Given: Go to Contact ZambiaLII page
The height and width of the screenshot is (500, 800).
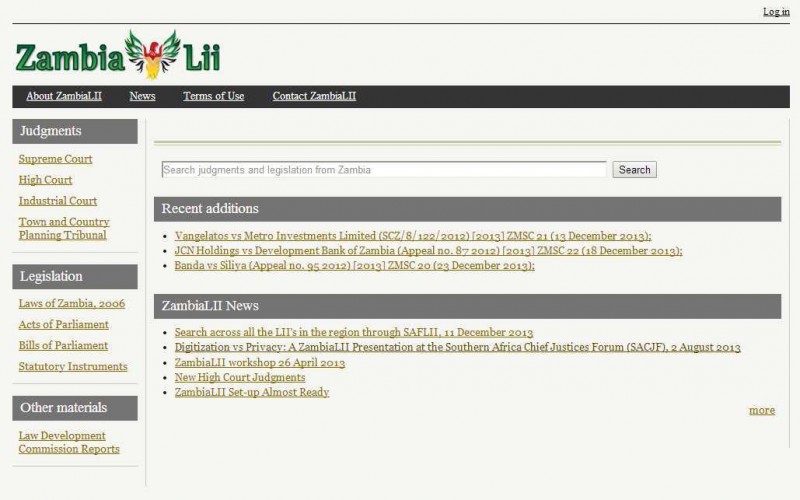Looking at the screenshot, I should (x=314, y=97).
